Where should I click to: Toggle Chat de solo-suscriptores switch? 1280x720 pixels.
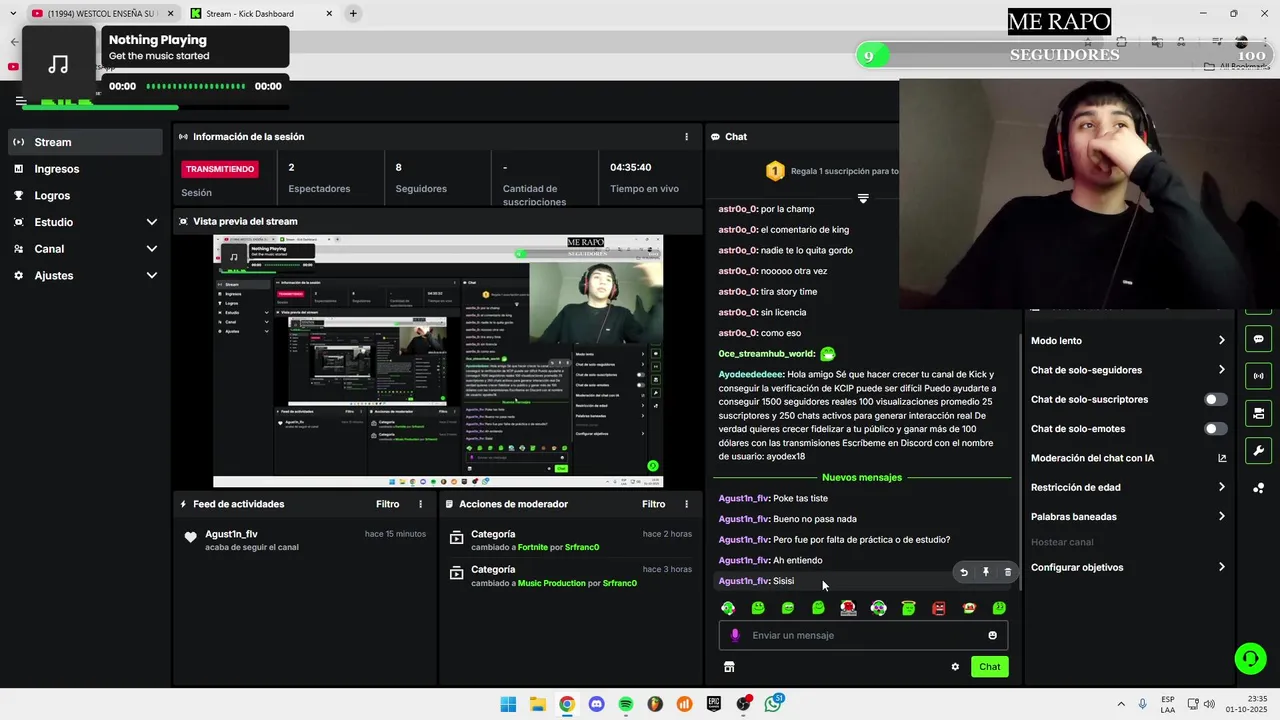click(x=1215, y=399)
